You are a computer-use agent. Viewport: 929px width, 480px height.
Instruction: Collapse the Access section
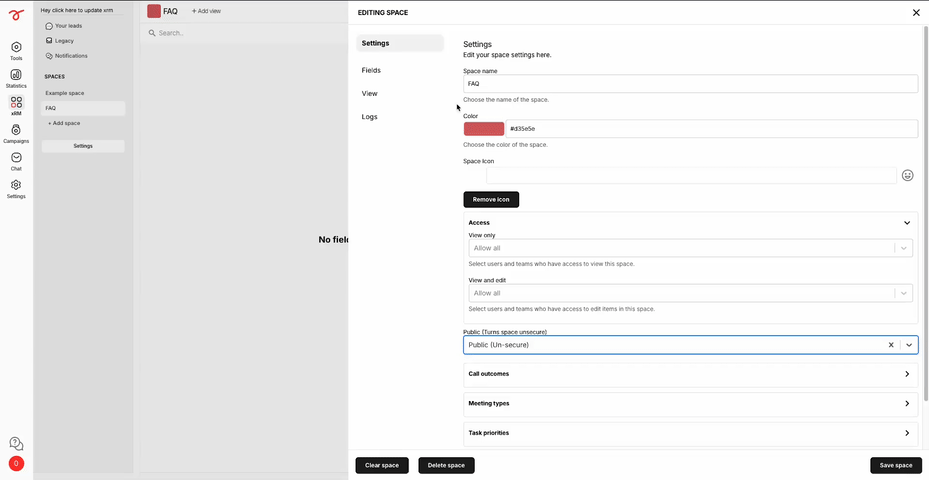tap(906, 223)
